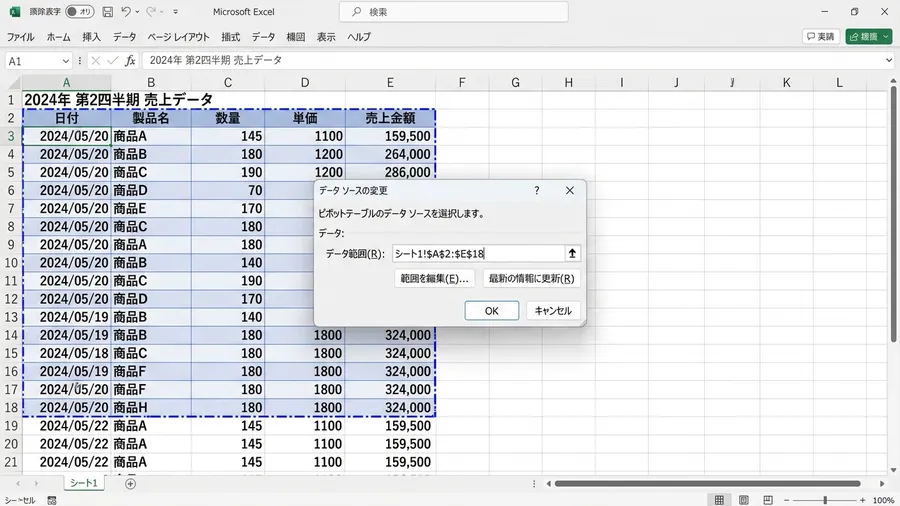
Task: Click the 最新の情報に更新(R) button
Action: coord(532,279)
